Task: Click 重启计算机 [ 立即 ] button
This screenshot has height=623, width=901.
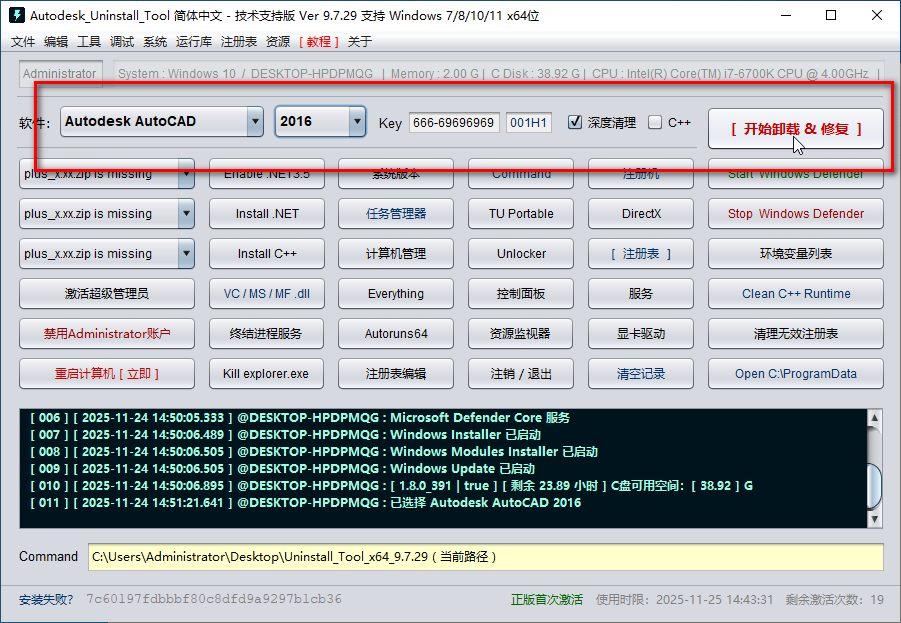Action: pos(107,374)
